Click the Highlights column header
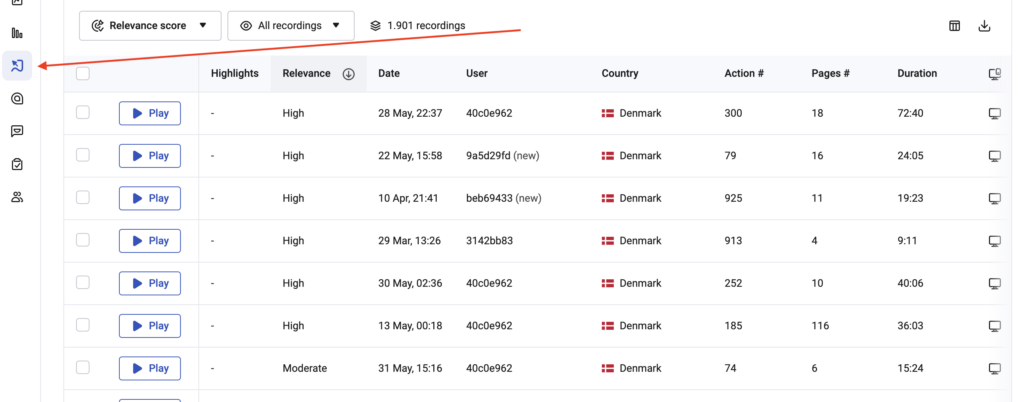Viewport: 1024px width, 402px height. click(x=234, y=74)
